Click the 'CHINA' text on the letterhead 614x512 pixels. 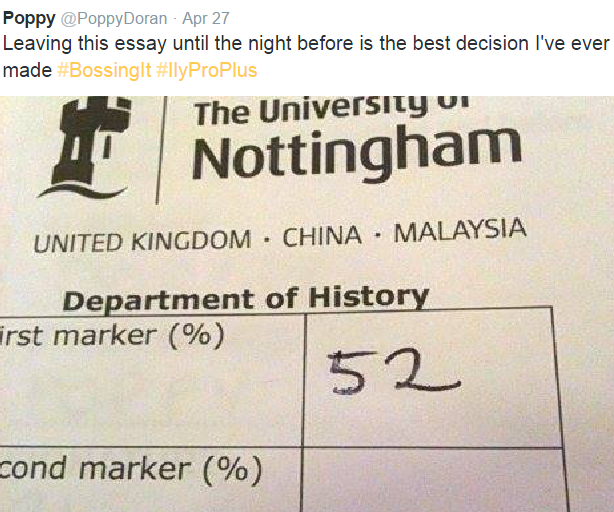point(321,236)
